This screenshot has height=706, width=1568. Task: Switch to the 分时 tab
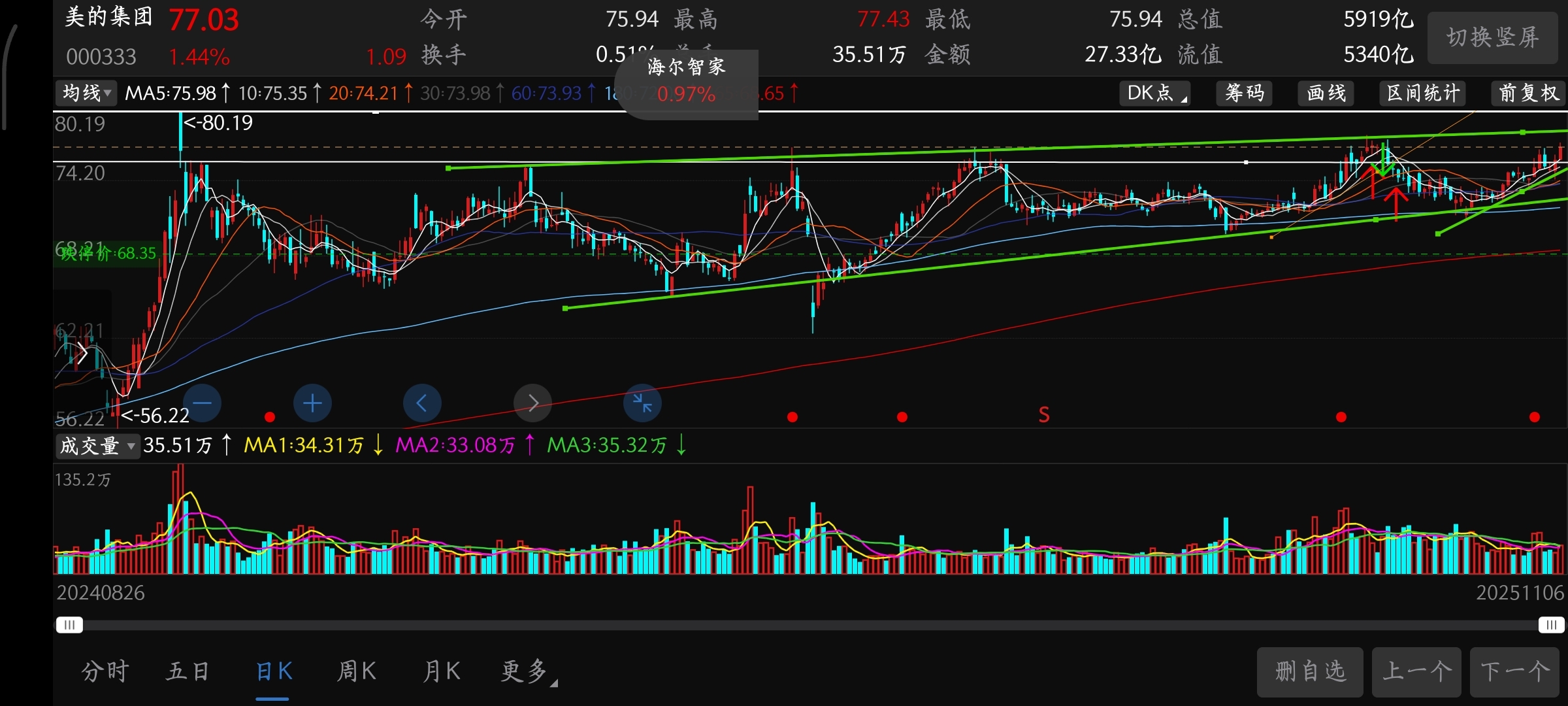click(105, 671)
